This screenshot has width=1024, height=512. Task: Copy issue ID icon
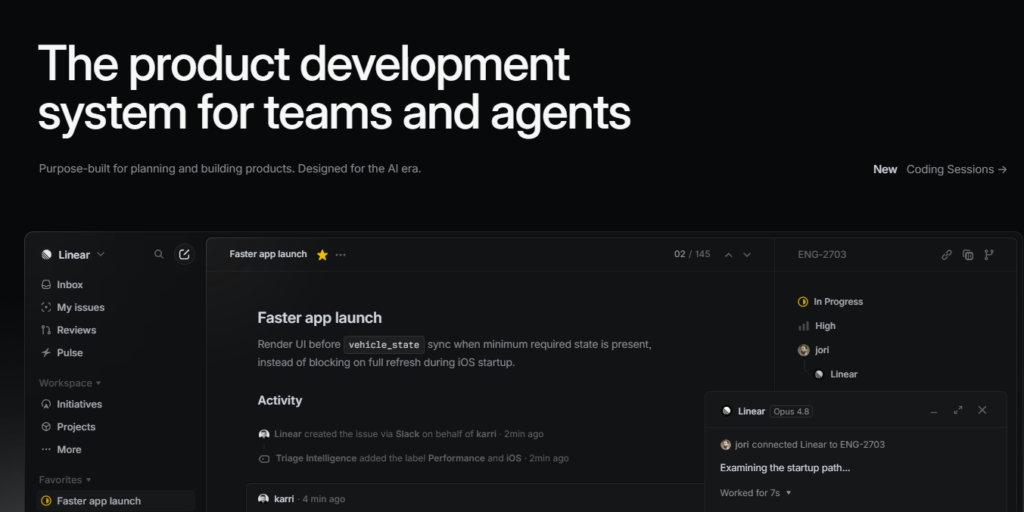click(968, 255)
